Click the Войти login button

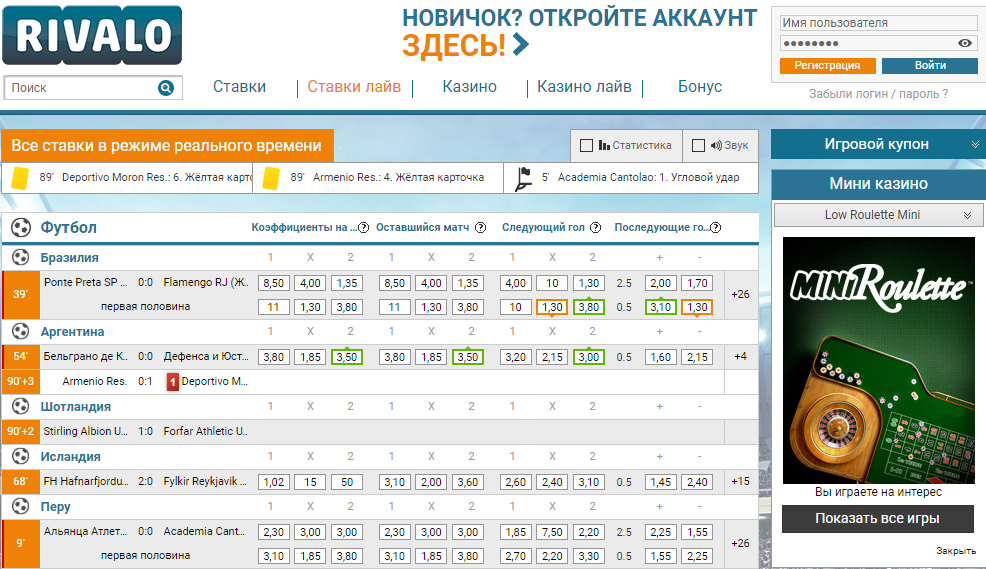(929, 65)
